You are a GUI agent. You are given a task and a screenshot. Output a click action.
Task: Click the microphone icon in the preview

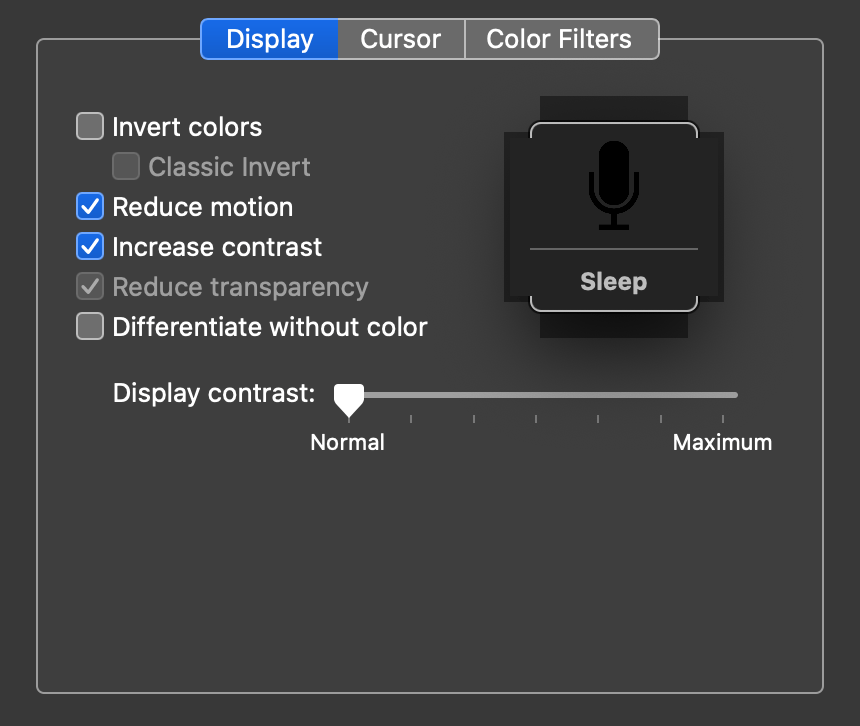pyautogui.click(x=613, y=182)
